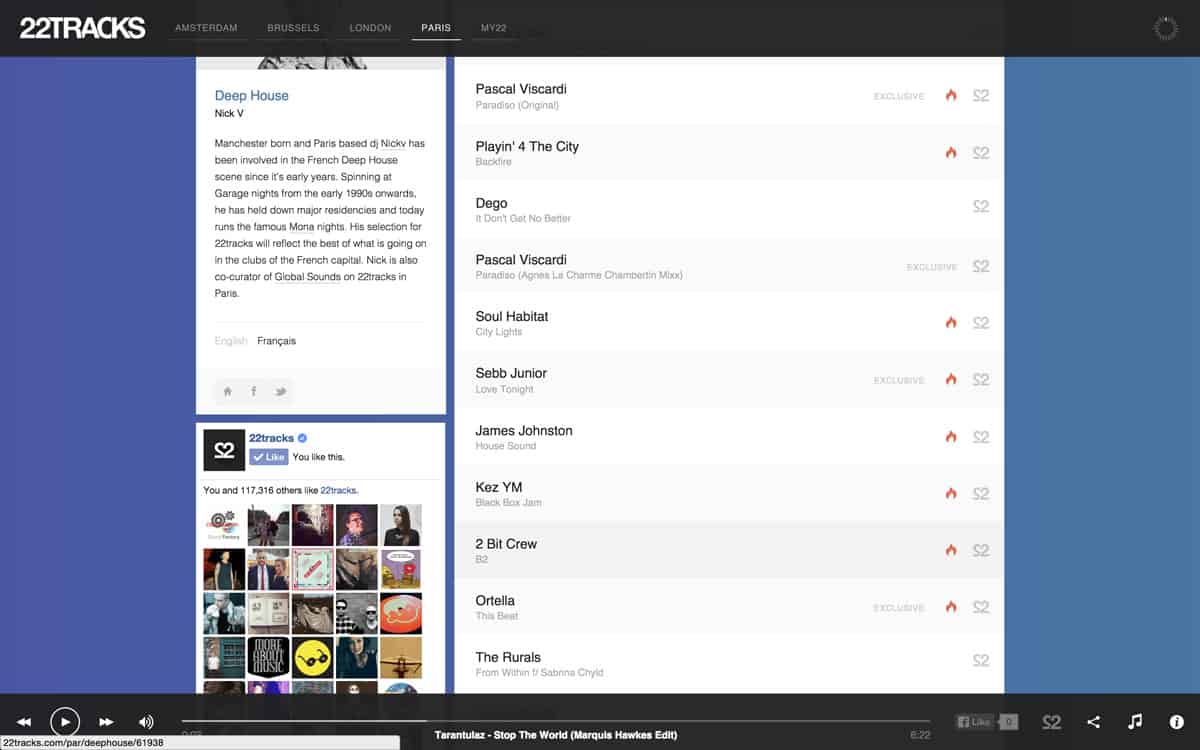The width and height of the screenshot is (1200, 750).
Task: Click the 22 icon on Kez YM row
Action: coord(981,494)
